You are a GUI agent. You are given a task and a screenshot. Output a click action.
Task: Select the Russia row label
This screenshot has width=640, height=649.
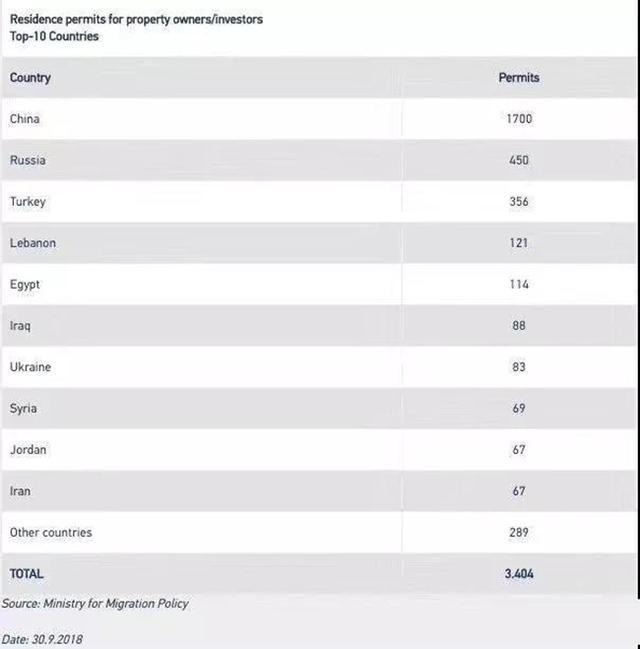click(x=28, y=160)
